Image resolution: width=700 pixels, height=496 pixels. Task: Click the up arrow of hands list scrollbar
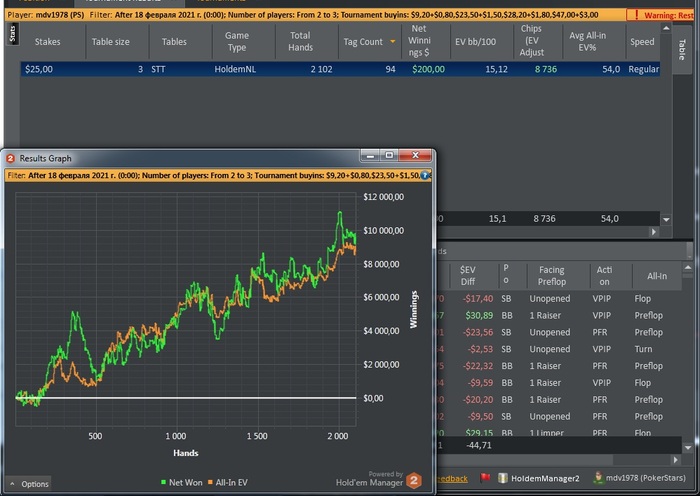coord(688,267)
